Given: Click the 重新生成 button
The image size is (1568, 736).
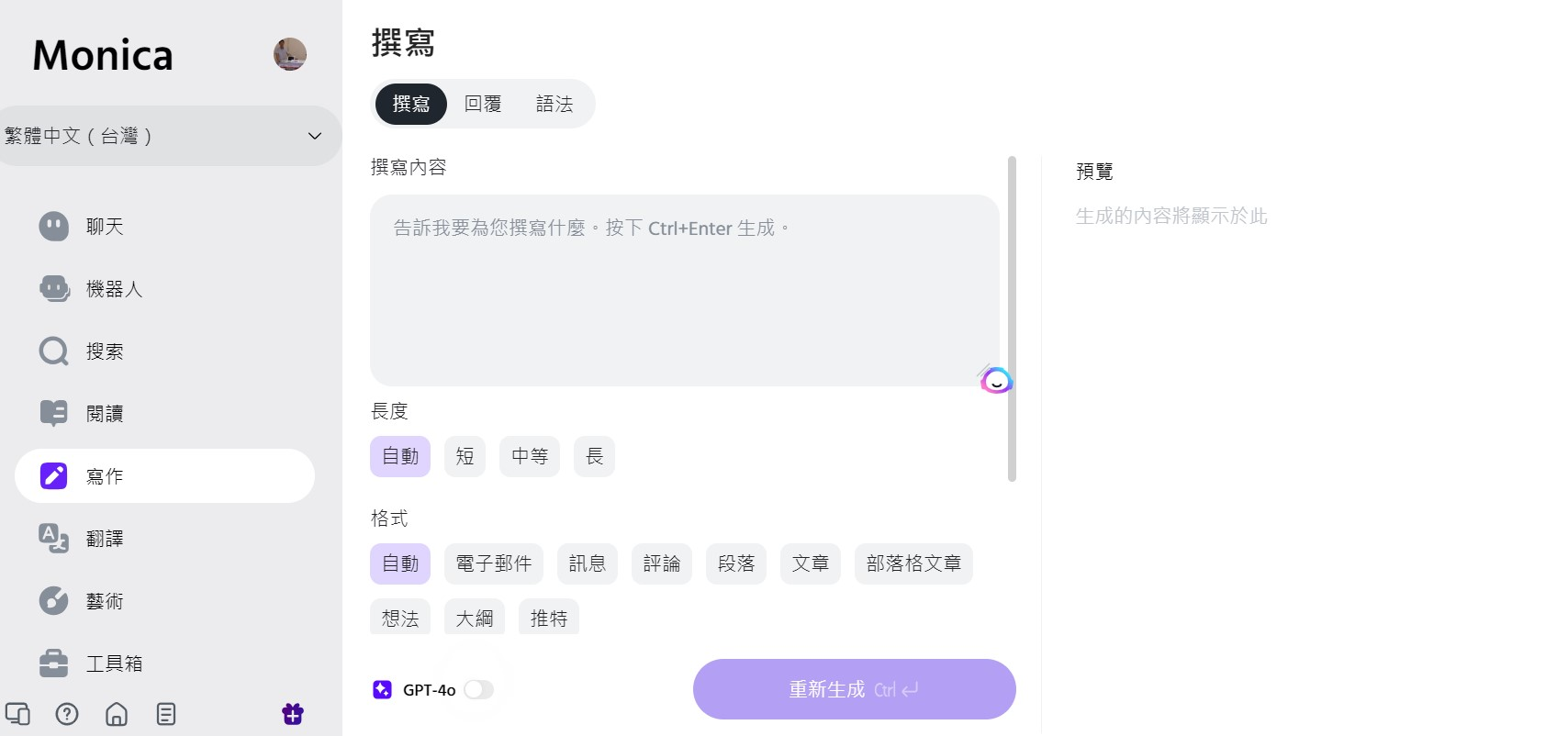Looking at the screenshot, I should click(854, 689).
